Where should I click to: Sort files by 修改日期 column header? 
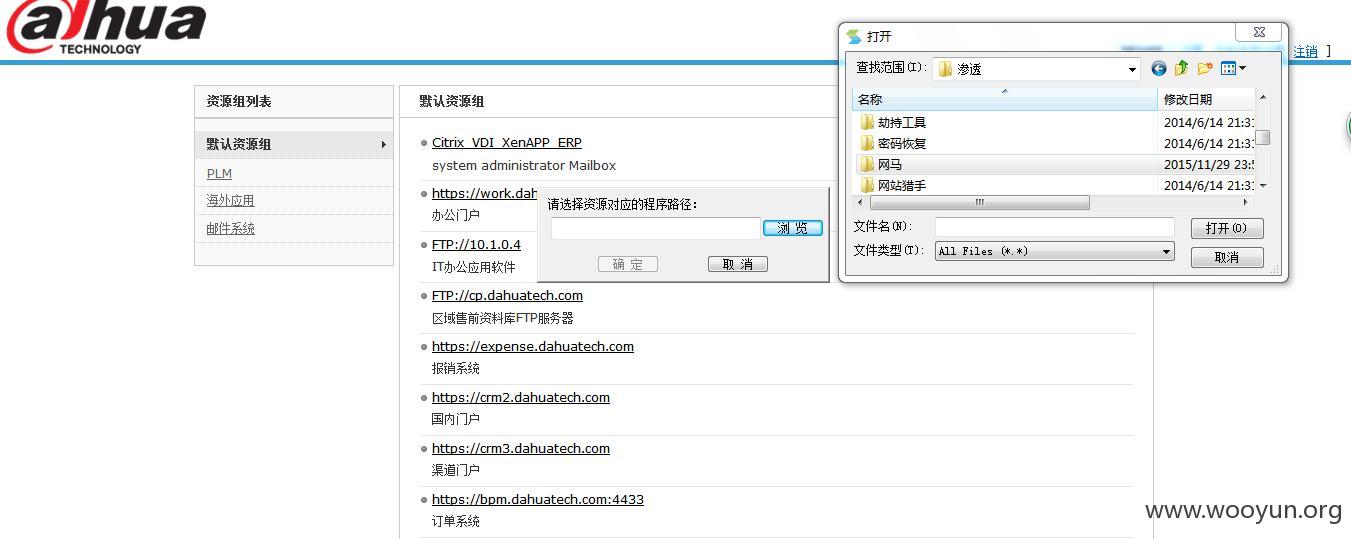[x=1206, y=99]
